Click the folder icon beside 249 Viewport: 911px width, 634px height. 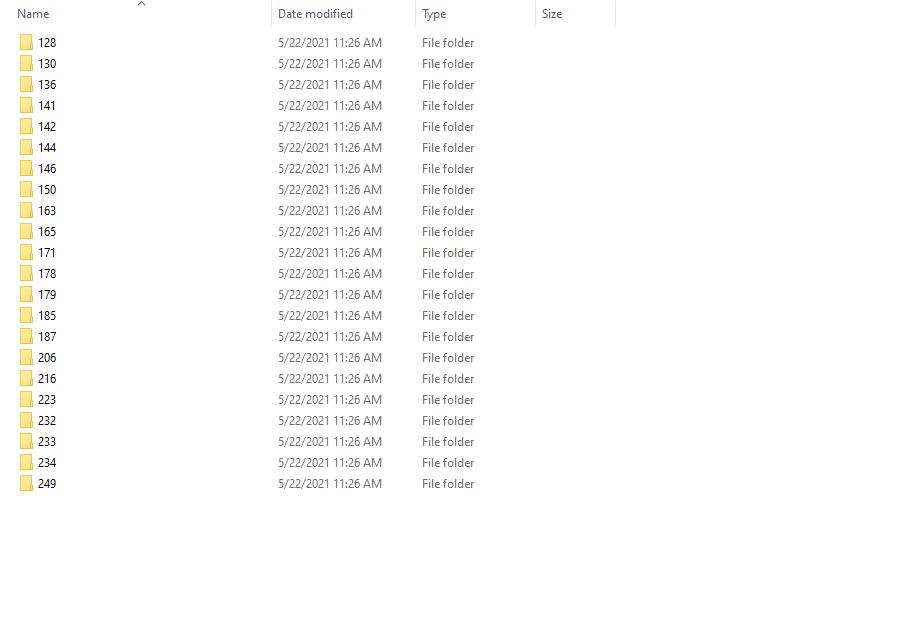tap(25, 483)
